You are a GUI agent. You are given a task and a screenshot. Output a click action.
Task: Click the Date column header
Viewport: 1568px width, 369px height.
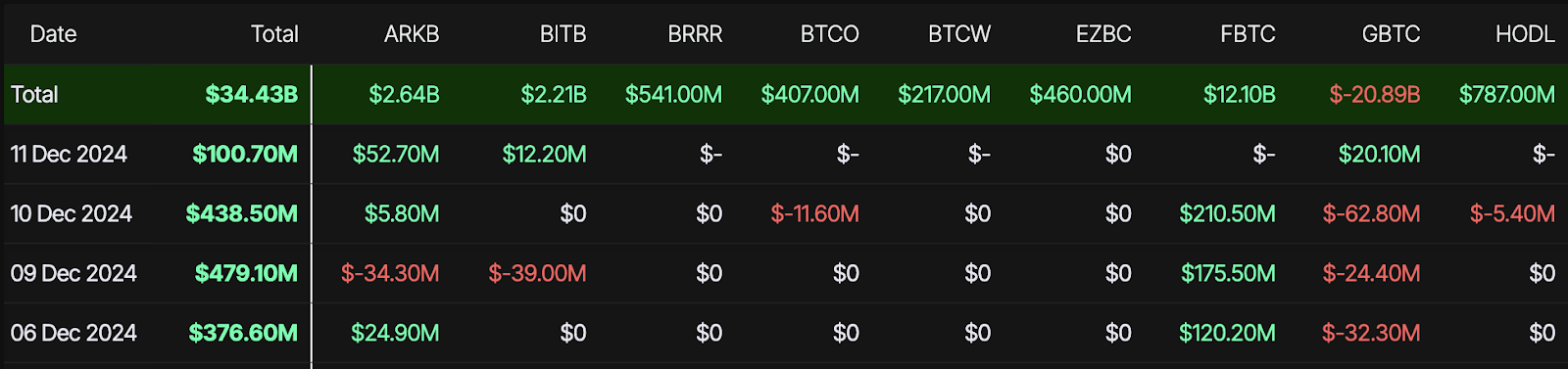pyautogui.click(x=53, y=34)
